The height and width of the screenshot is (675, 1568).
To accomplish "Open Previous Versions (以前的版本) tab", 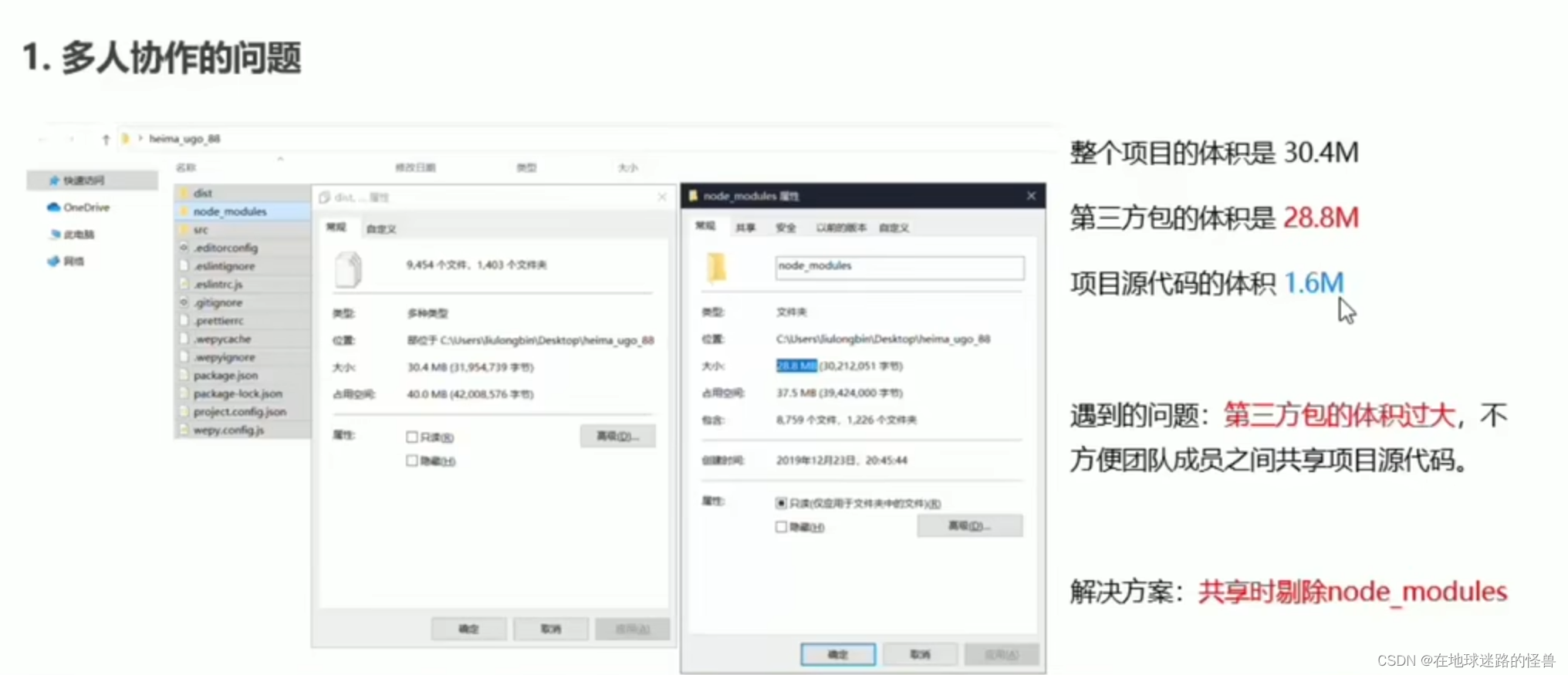I will [841, 228].
